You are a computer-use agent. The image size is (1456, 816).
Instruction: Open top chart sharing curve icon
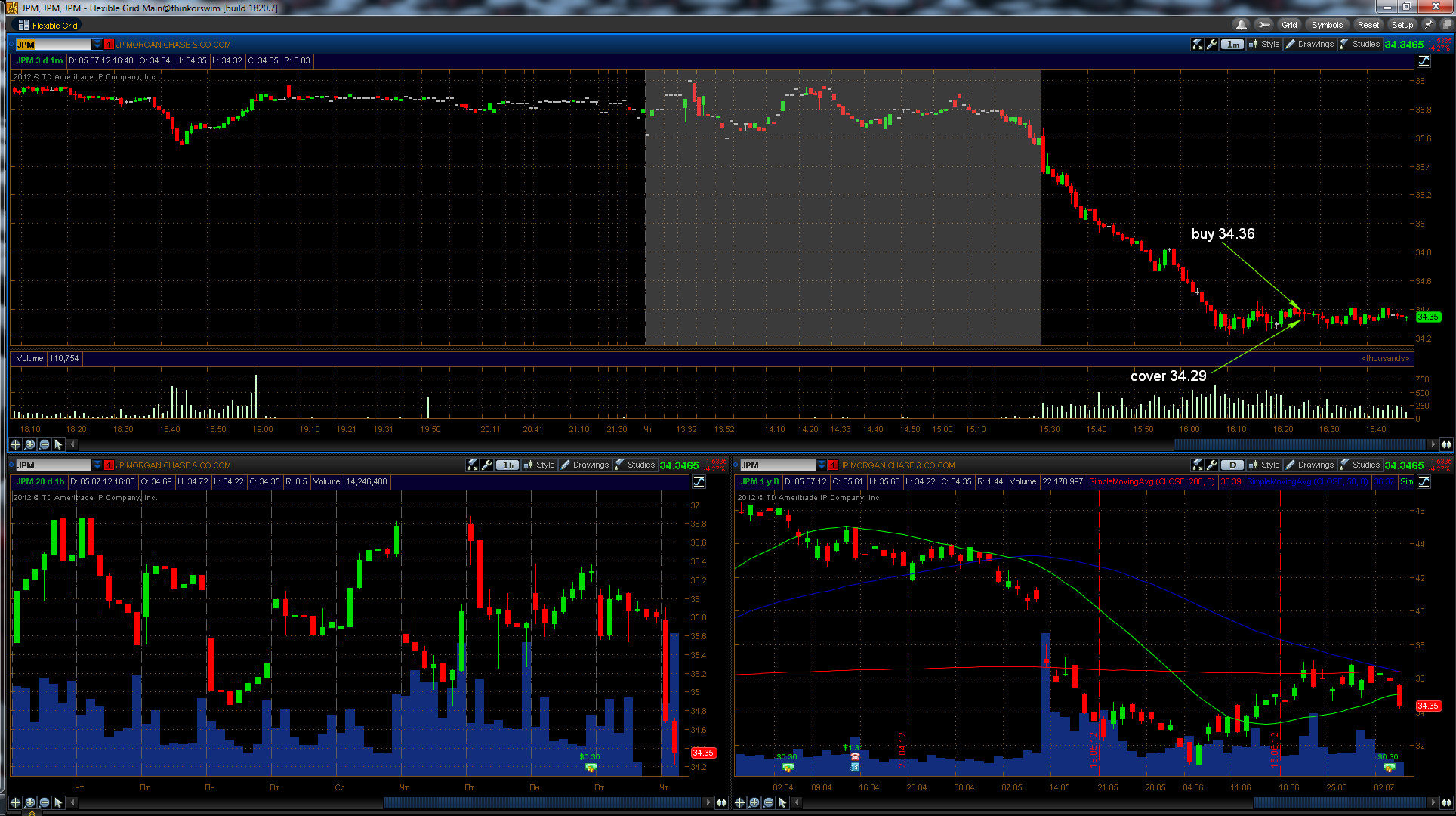coord(1424,61)
